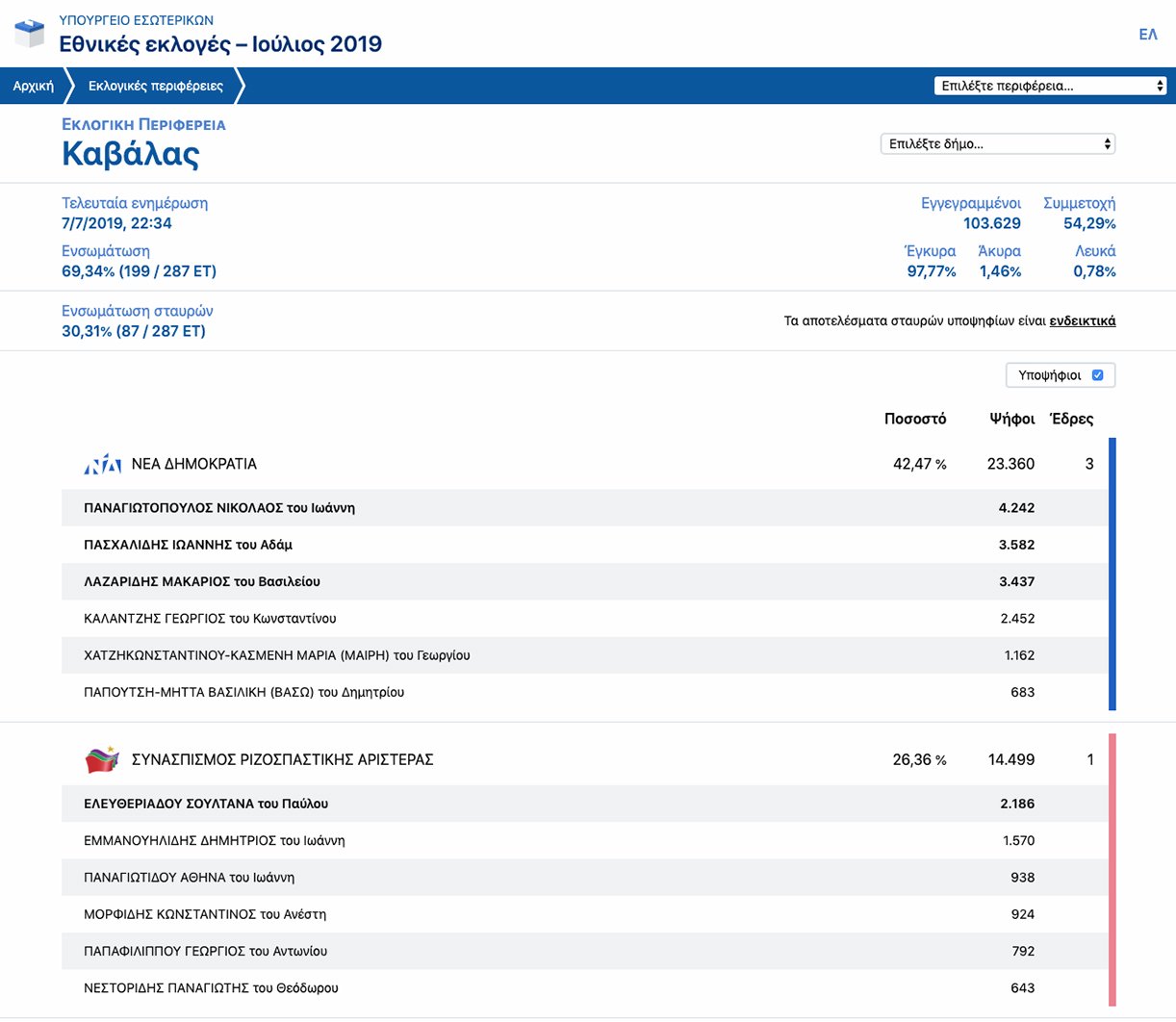Open Εκλογικές περιφέρειες breadcrumb
The height and width of the screenshot is (1022, 1176).
point(156,86)
